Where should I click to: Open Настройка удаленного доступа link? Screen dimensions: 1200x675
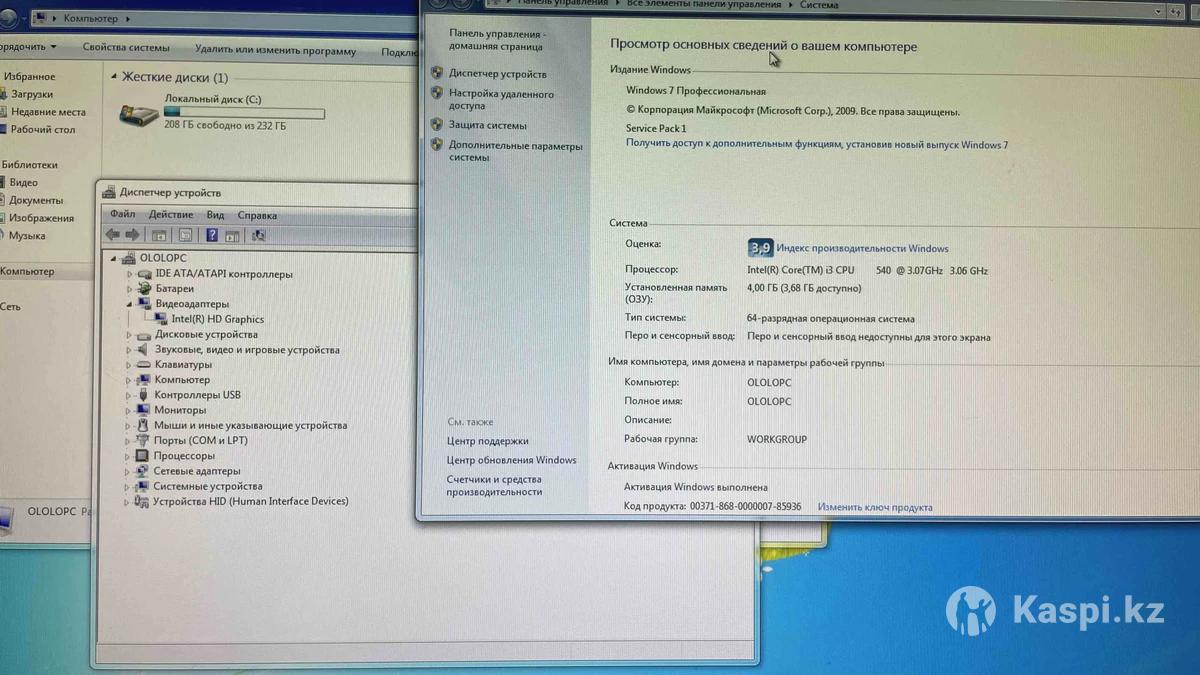pos(501,99)
